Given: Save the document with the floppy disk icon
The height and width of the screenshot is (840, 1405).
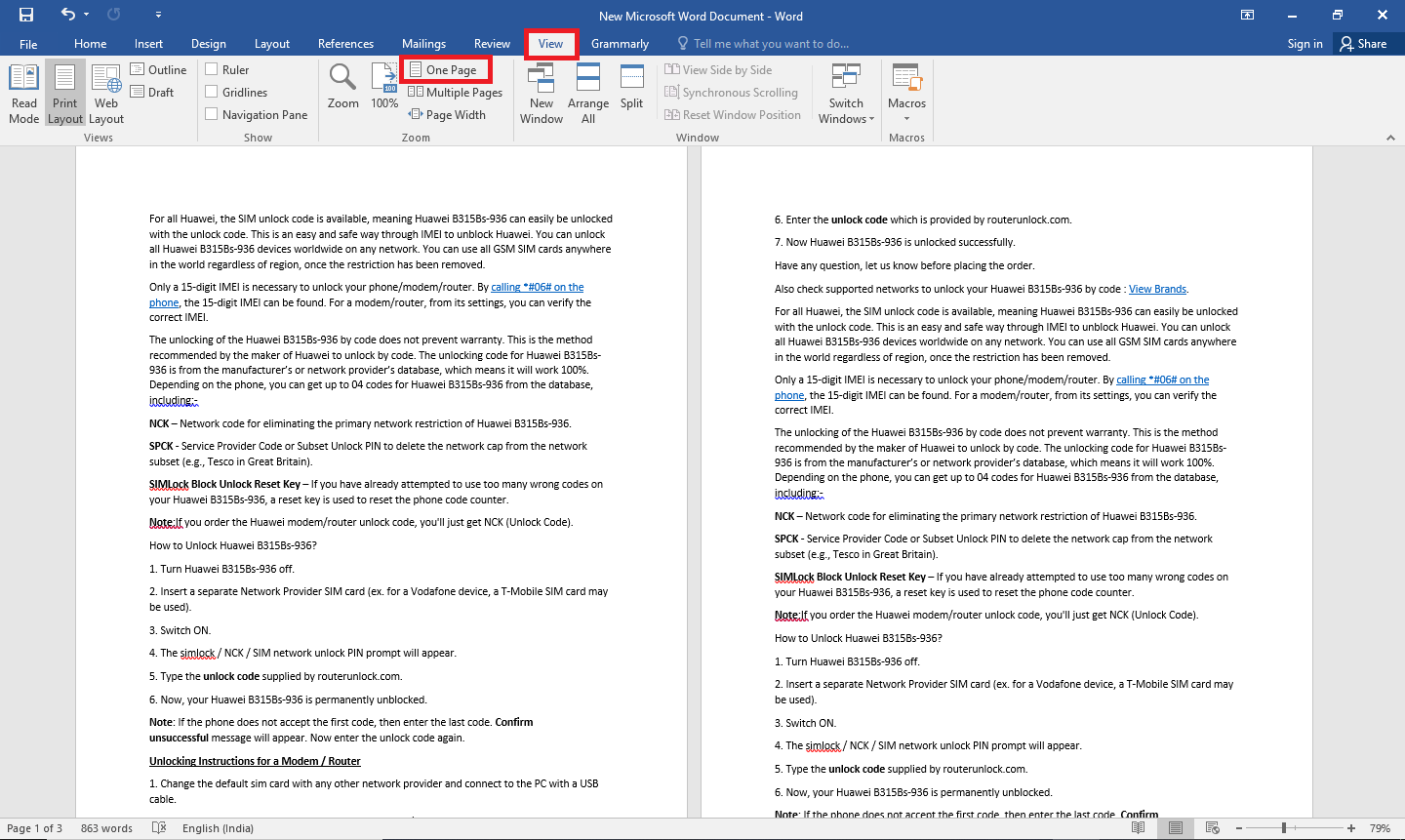Looking at the screenshot, I should [x=26, y=15].
